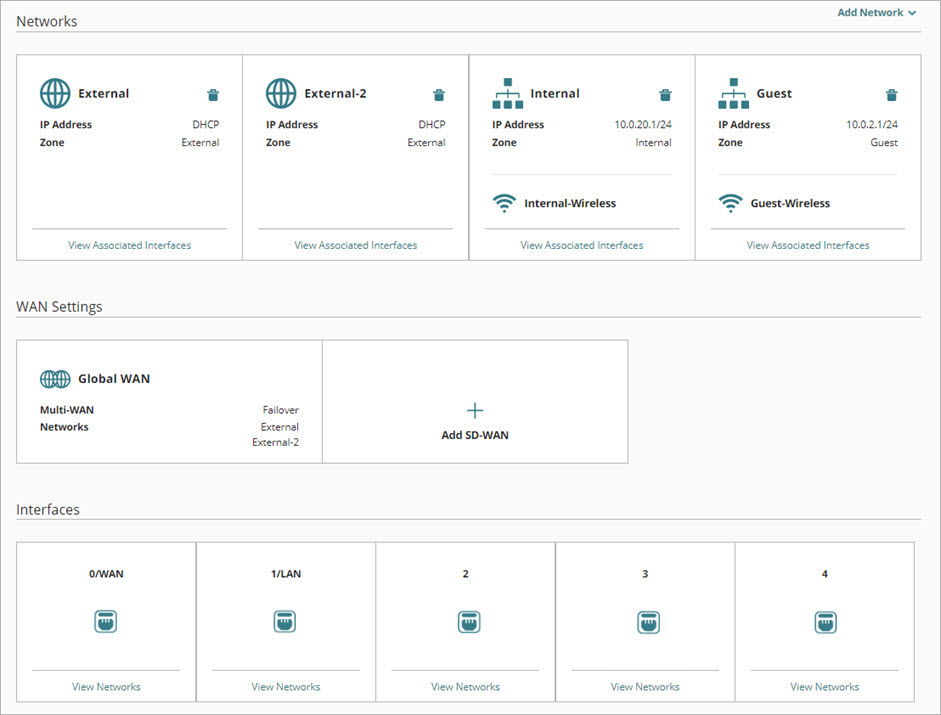941x715 pixels.
Task: Click the 1/LAN interface port icon
Action: (x=285, y=621)
